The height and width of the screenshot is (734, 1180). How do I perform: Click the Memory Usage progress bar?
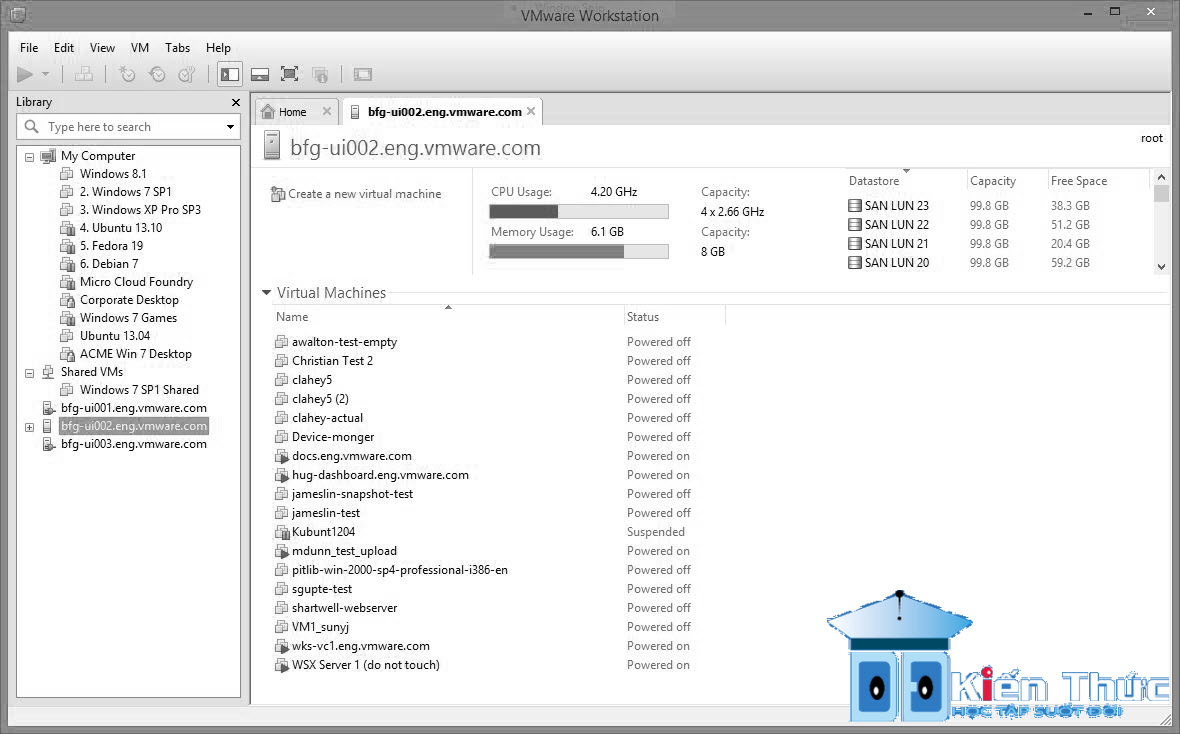pos(579,251)
